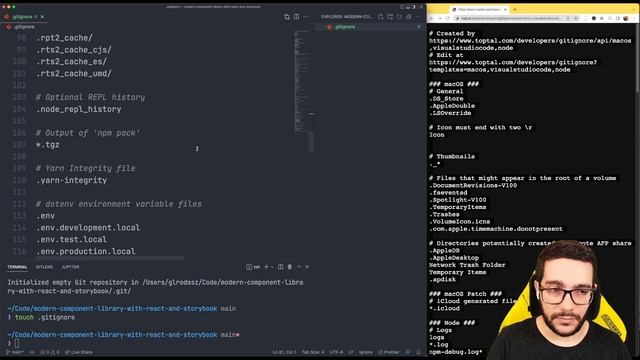This screenshot has width=640, height=360.
Task: Click the zsh terminal shell indicator
Action: coord(253,267)
